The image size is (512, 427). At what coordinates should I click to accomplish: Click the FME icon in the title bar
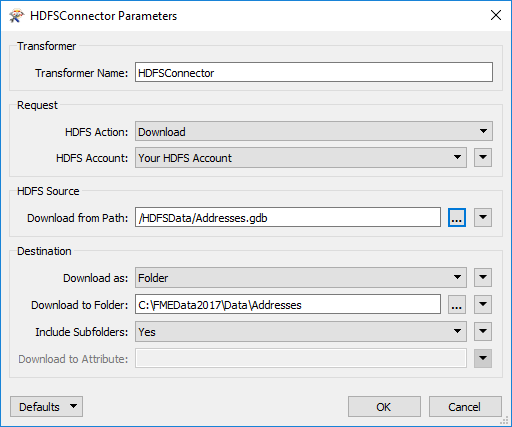(x=16, y=16)
